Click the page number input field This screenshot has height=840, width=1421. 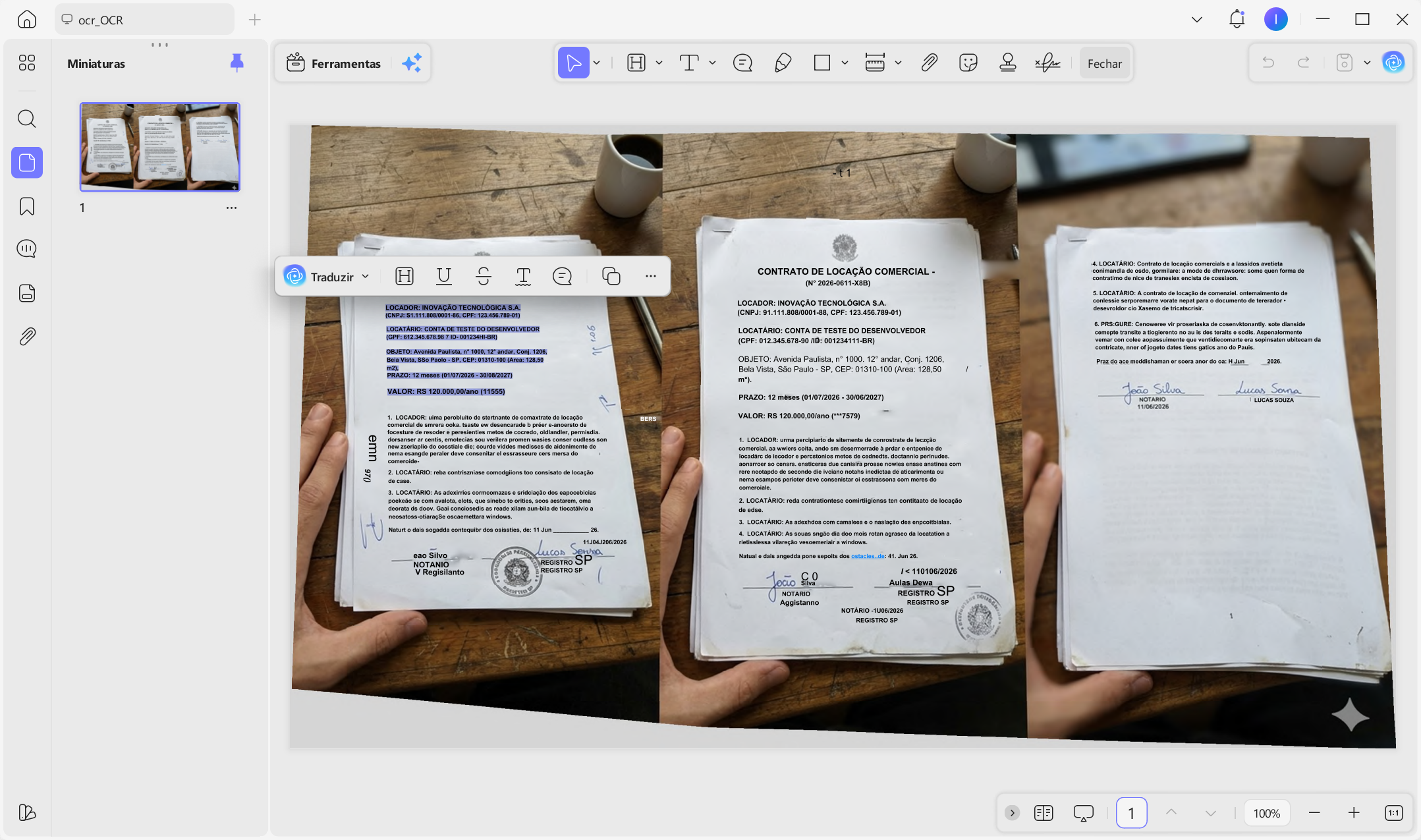(x=1131, y=813)
